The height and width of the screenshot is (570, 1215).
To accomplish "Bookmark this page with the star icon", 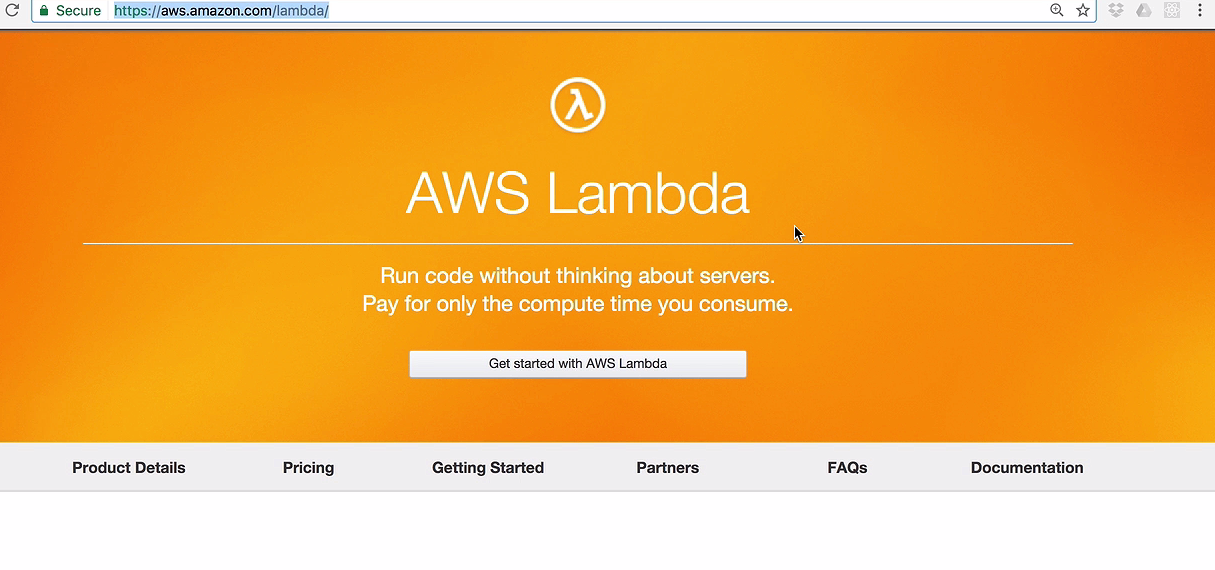I will [x=1083, y=10].
